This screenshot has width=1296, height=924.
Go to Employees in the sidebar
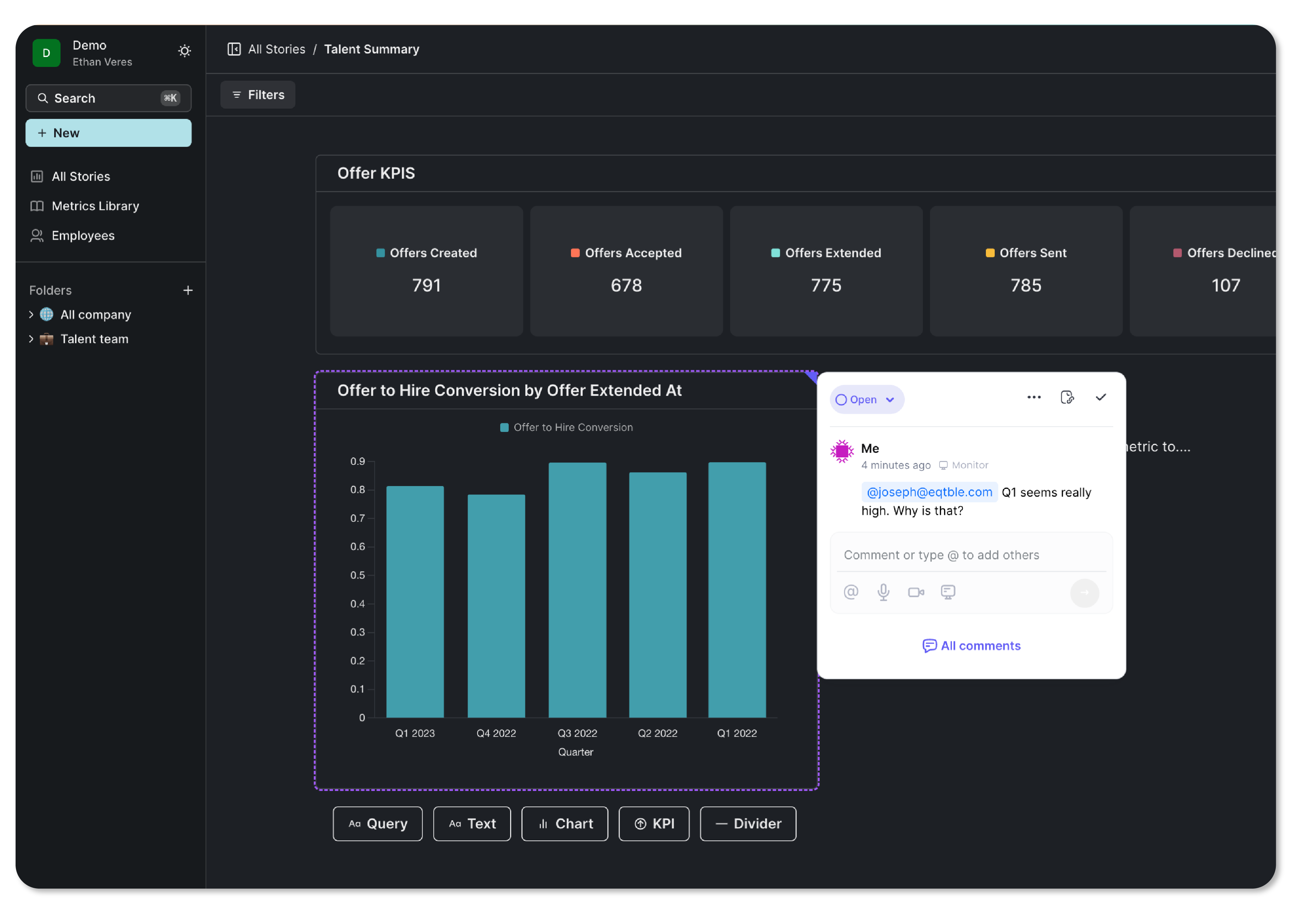coord(83,235)
